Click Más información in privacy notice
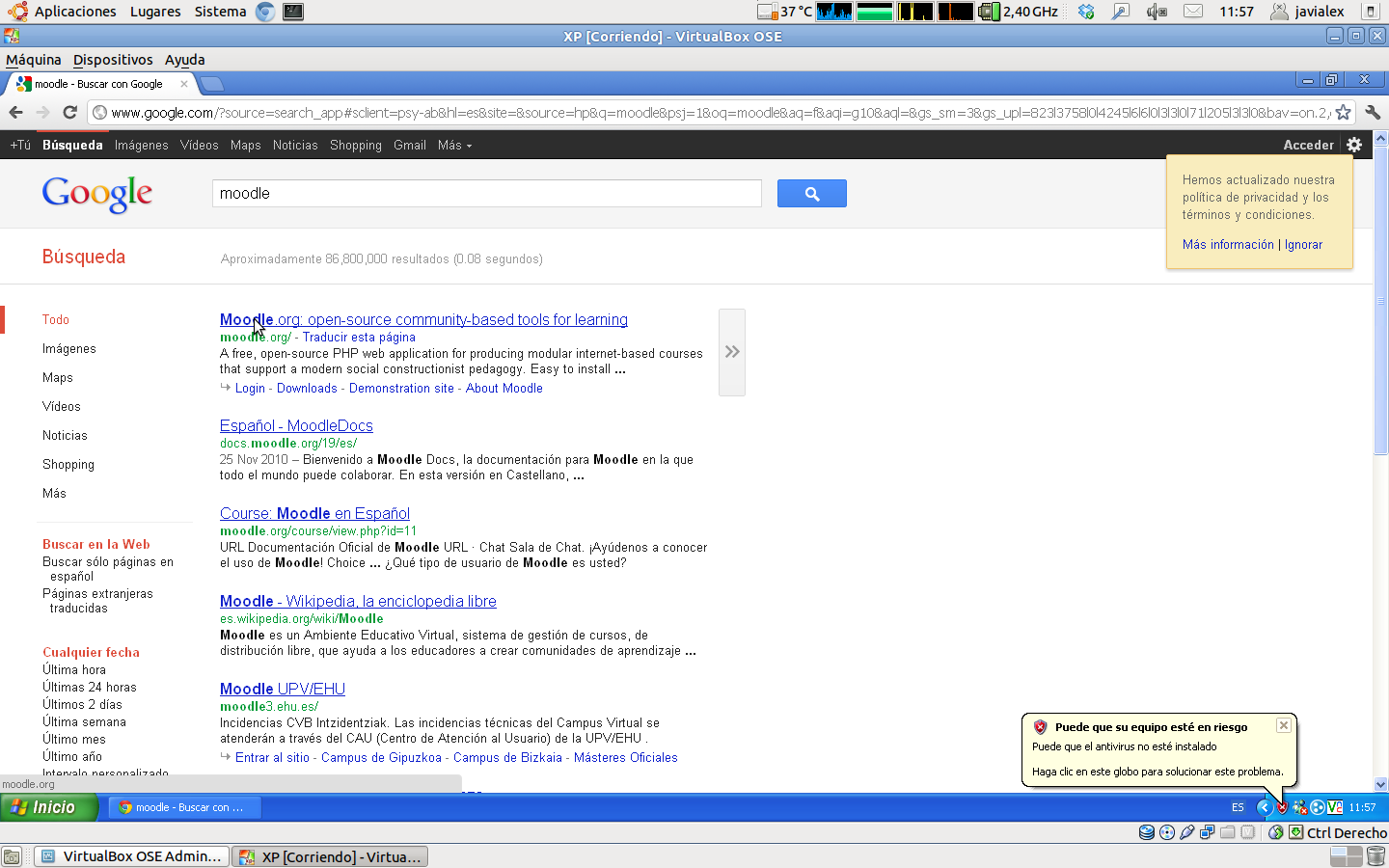Viewport: 1389px width, 868px height. tap(1228, 245)
